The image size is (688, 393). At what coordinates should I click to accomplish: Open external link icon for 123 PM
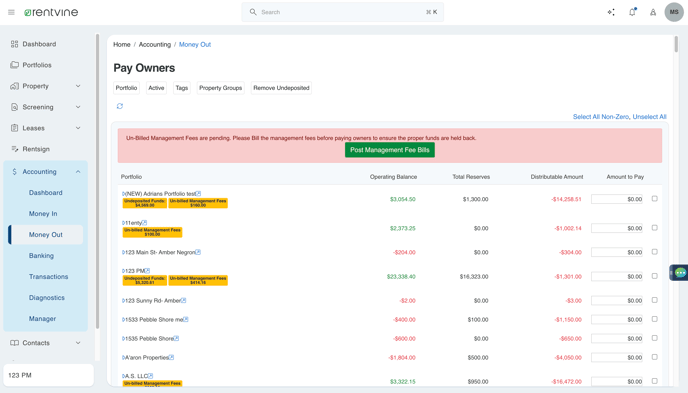[x=147, y=271]
